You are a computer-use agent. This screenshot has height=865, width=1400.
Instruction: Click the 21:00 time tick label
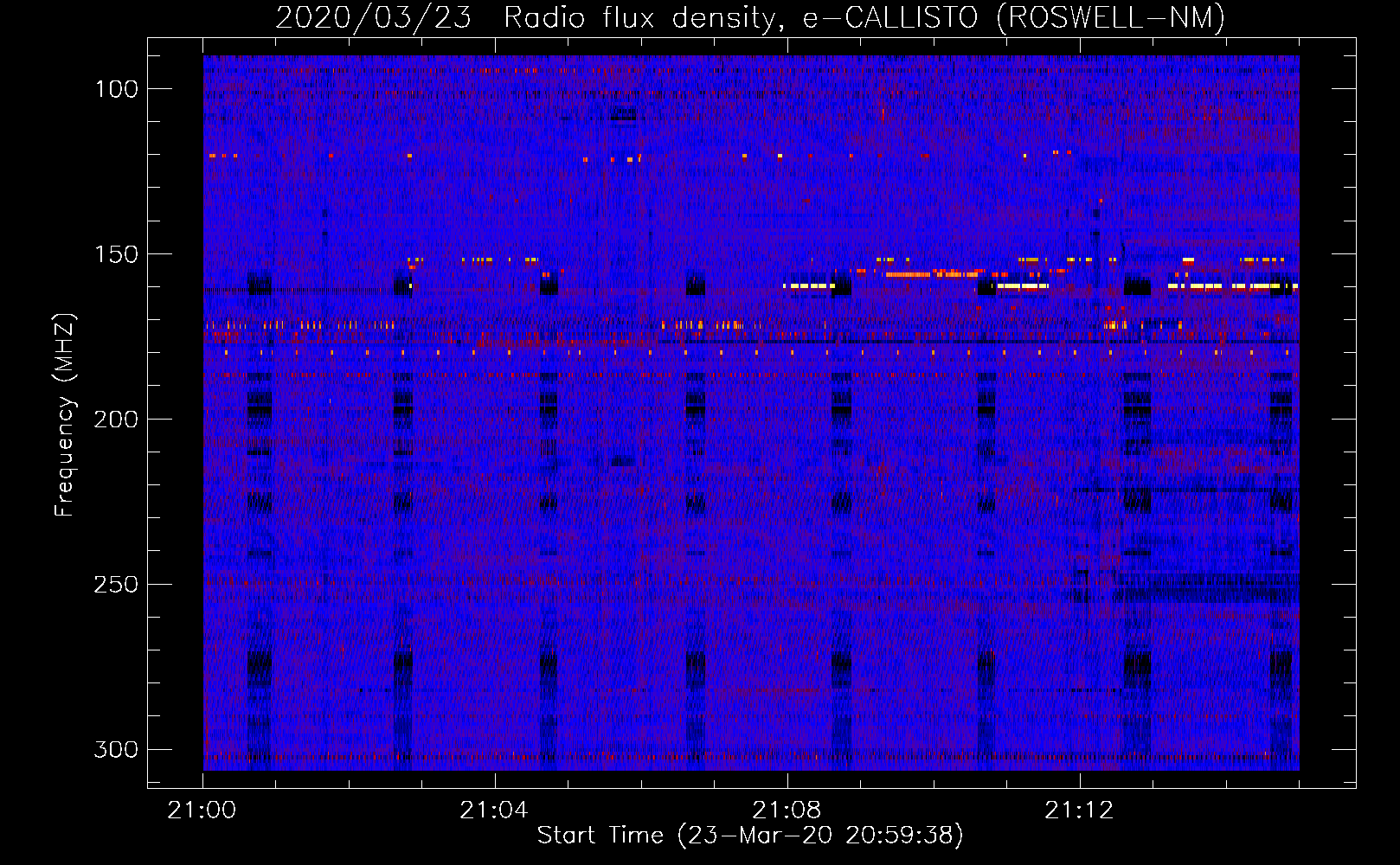click(202, 811)
